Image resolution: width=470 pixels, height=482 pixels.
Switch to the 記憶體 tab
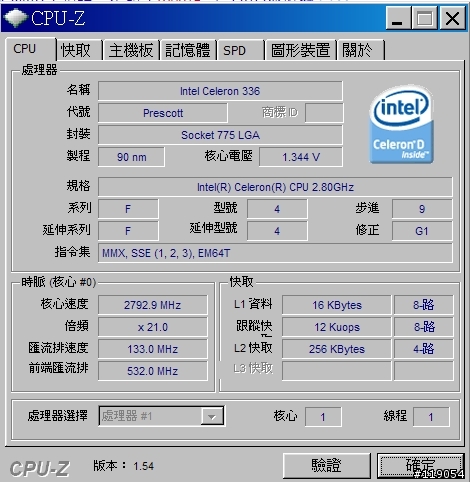(x=188, y=50)
